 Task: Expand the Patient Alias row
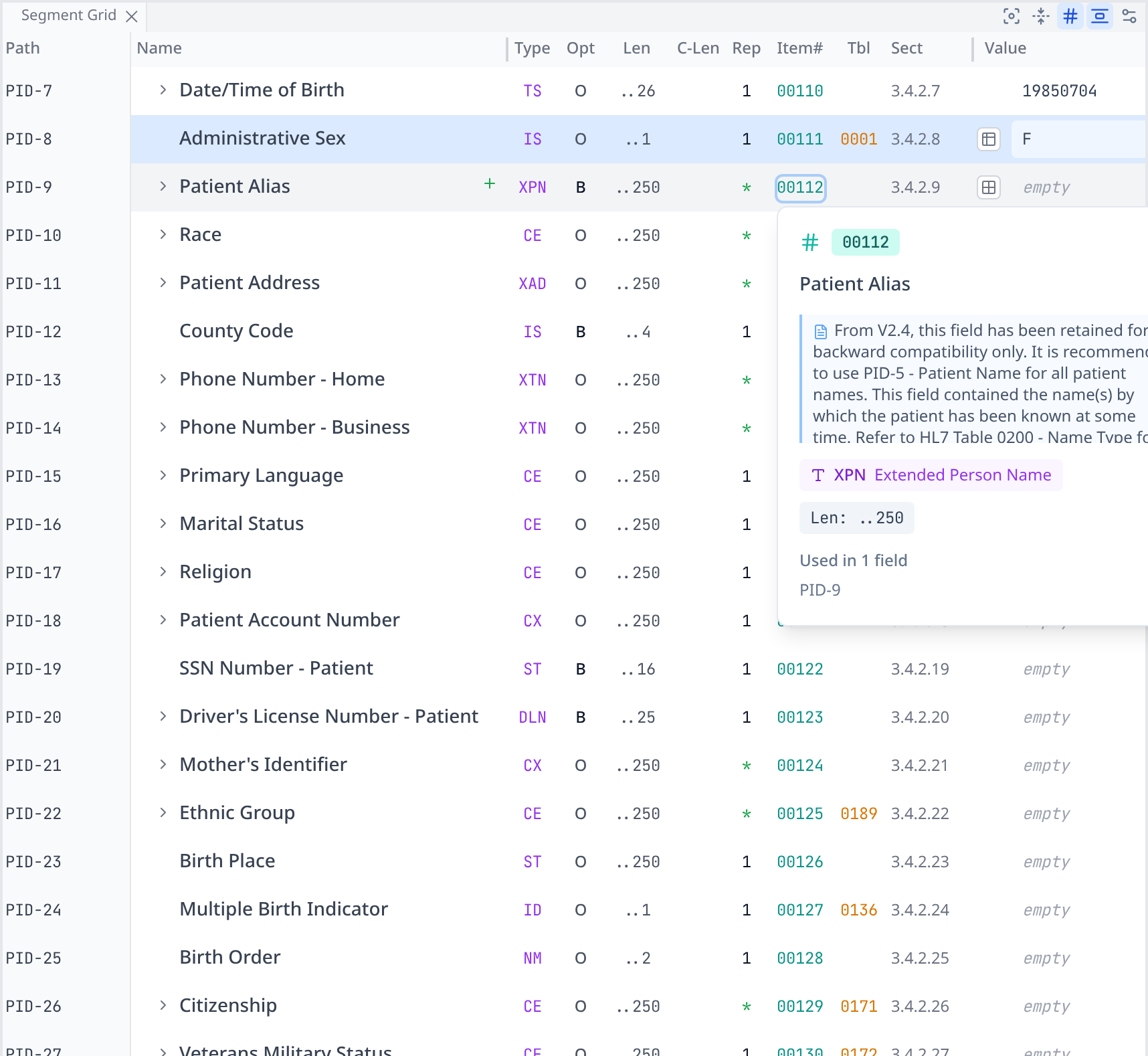click(163, 186)
